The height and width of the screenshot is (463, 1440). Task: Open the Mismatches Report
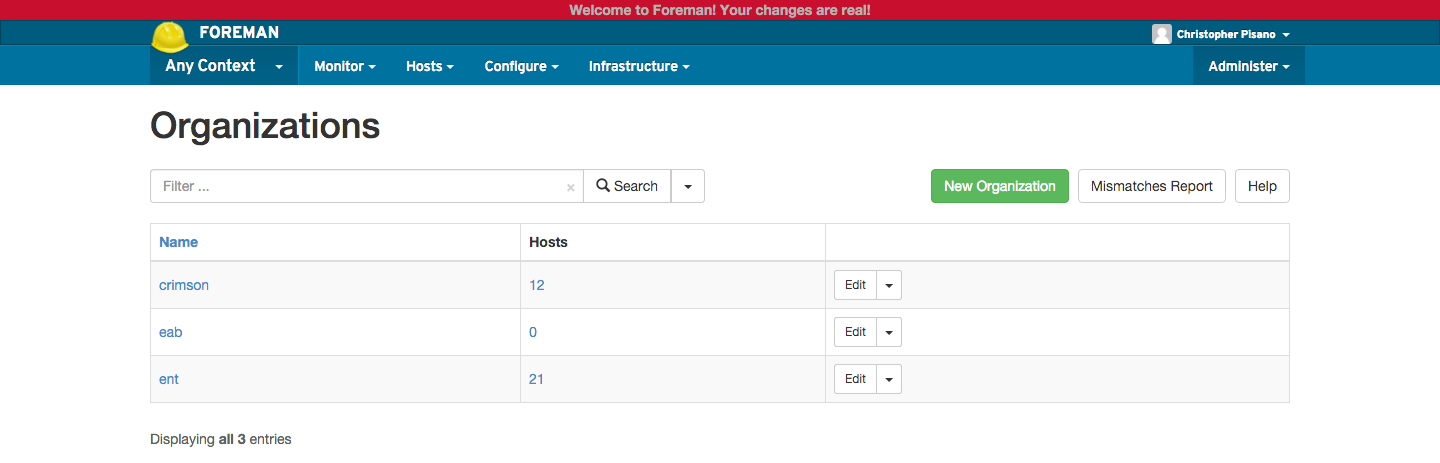tap(1151, 186)
